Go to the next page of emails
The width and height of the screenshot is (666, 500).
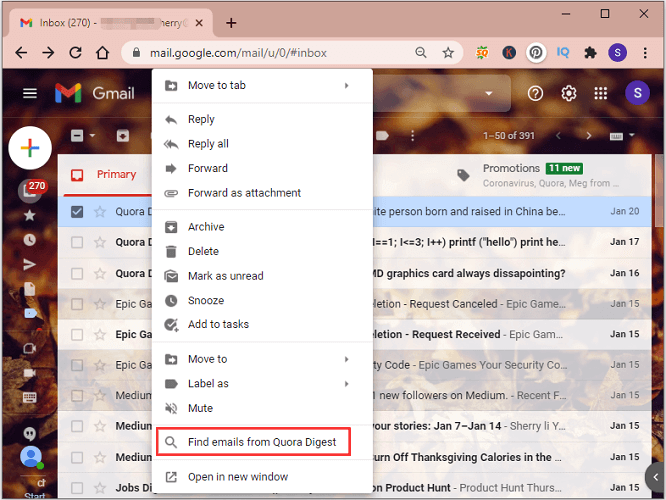[x=588, y=136]
